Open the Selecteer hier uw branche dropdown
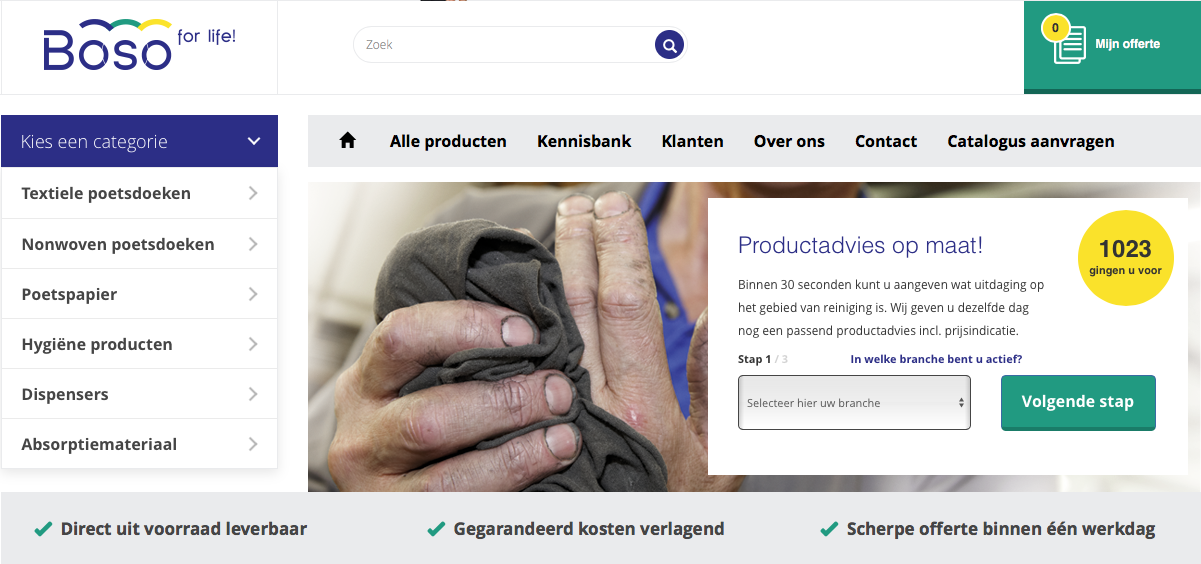The width and height of the screenshot is (1201, 564). [x=854, y=403]
